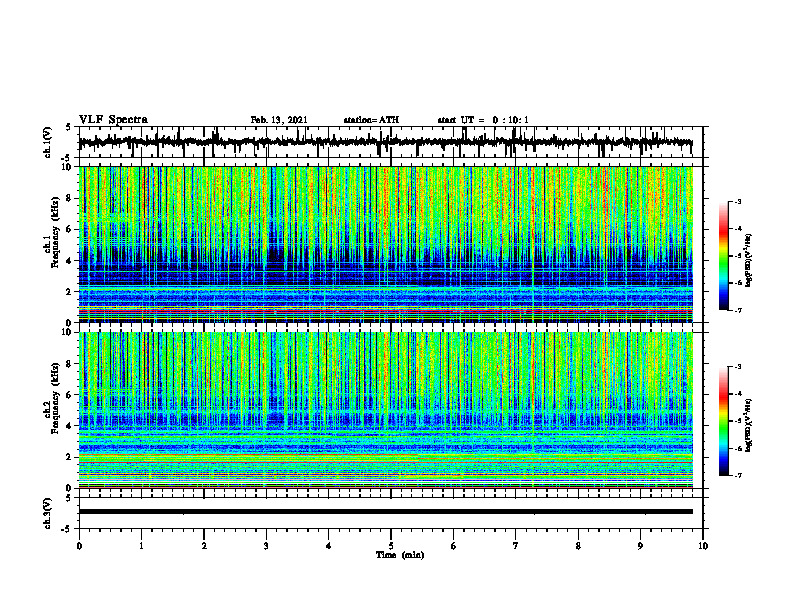Click the ch.2 spectrogram panel
Screen dimensions: 792x612
(x=386, y=410)
